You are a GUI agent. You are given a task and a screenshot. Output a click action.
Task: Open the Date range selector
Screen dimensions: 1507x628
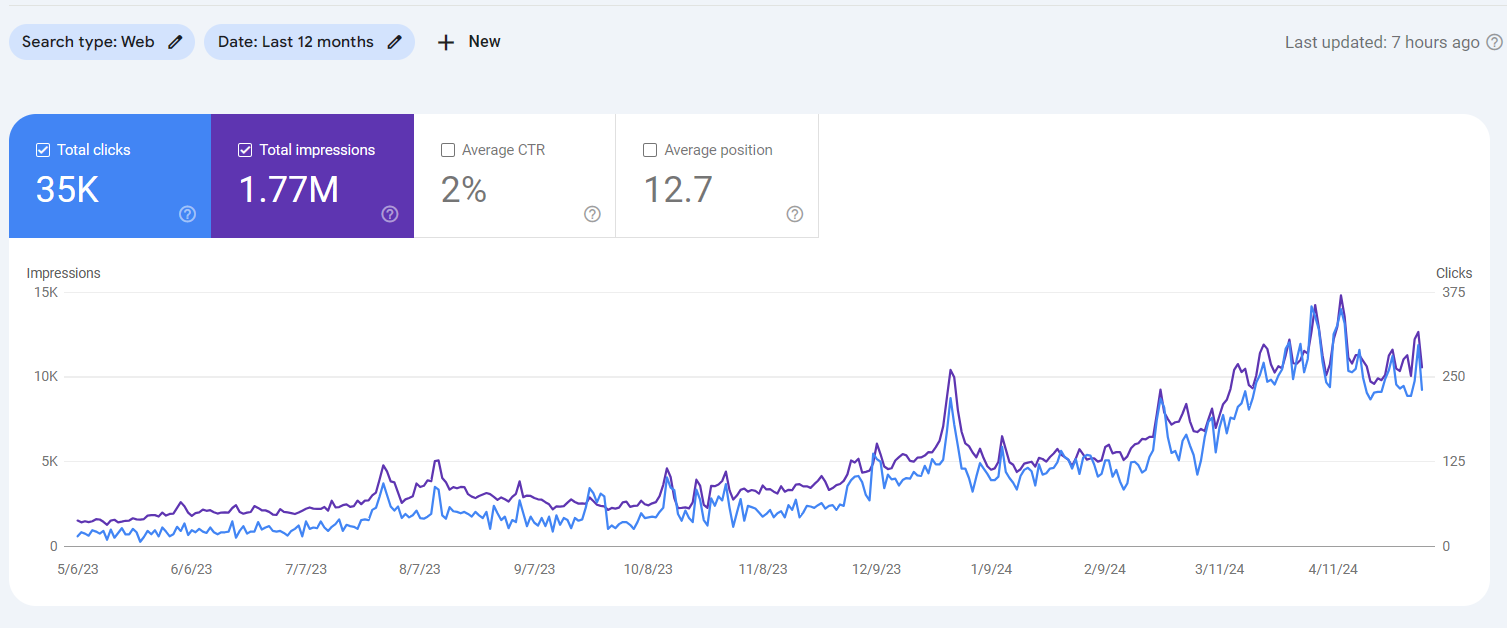309,41
